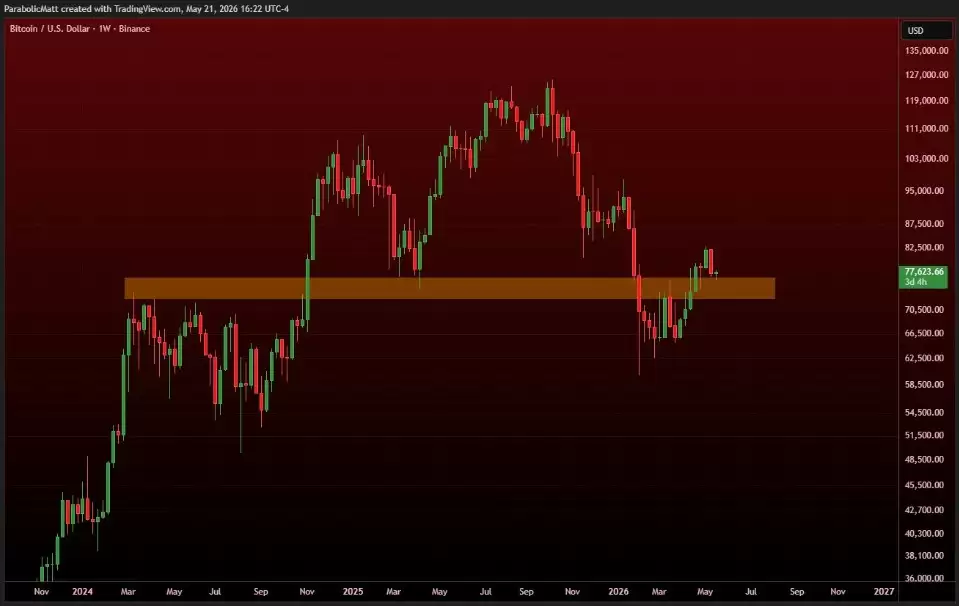Click the 45,500.00 price axis label
The width and height of the screenshot is (959, 606).
pyautogui.click(x=924, y=485)
